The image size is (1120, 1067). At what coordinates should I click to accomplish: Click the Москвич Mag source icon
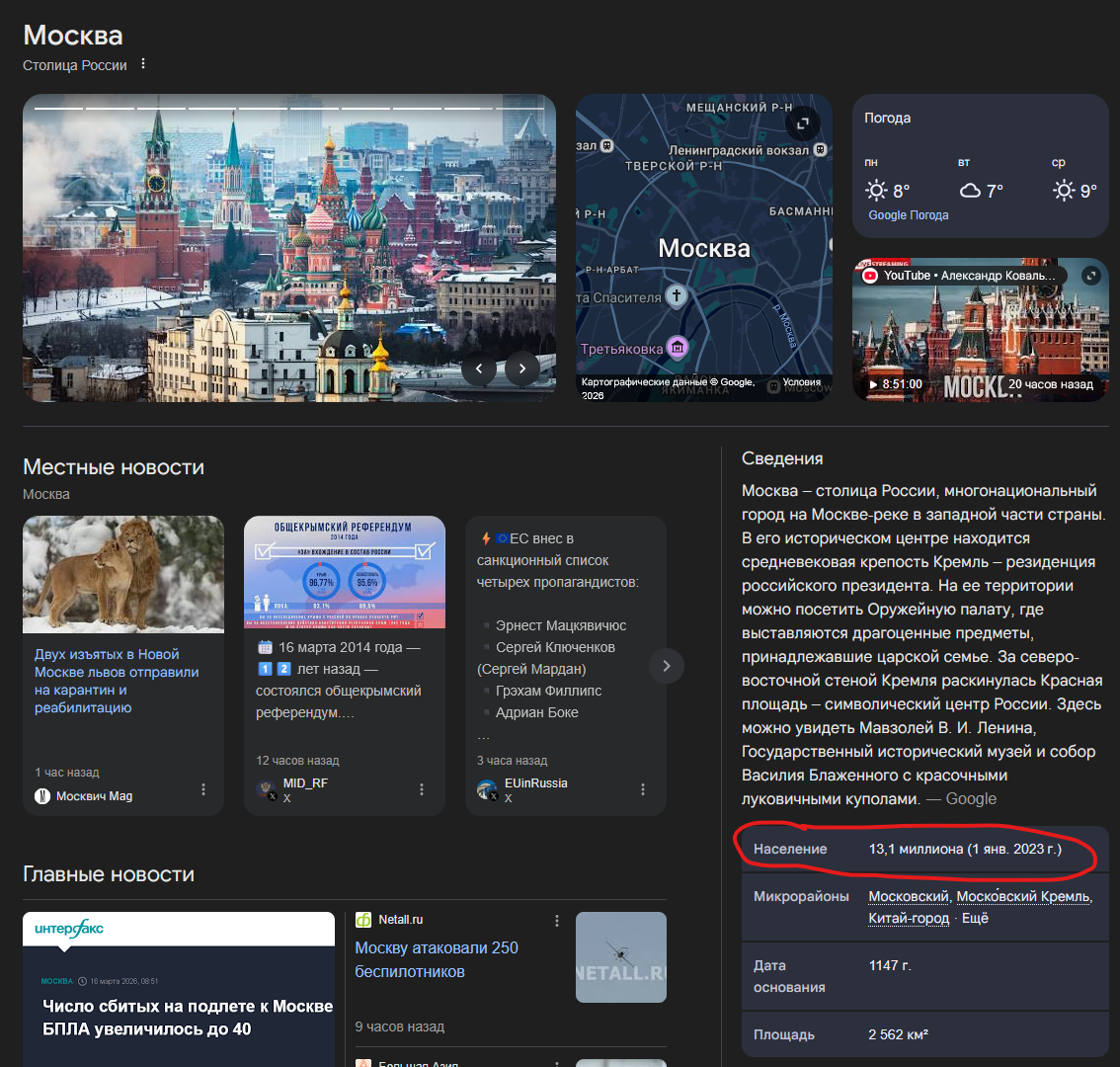[42, 796]
